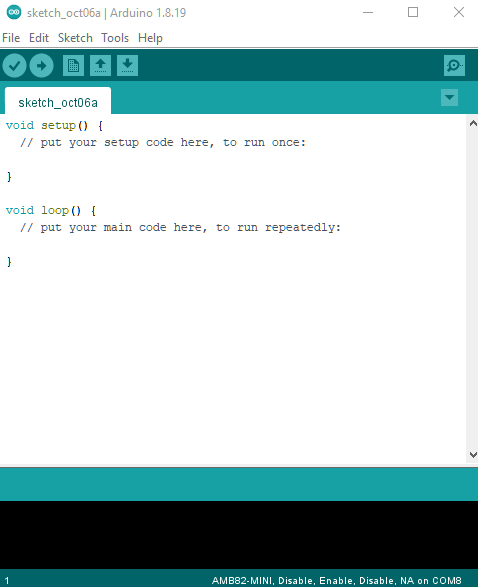Create a new sketch with New icon
Viewport: 478px width, 587px height.
[x=73, y=66]
